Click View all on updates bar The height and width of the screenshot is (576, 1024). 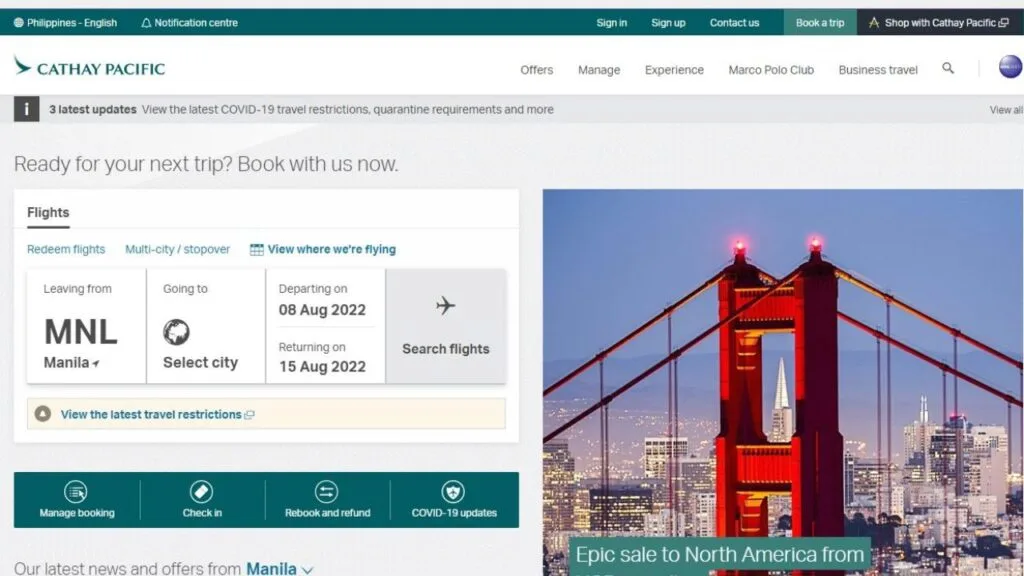1006,110
